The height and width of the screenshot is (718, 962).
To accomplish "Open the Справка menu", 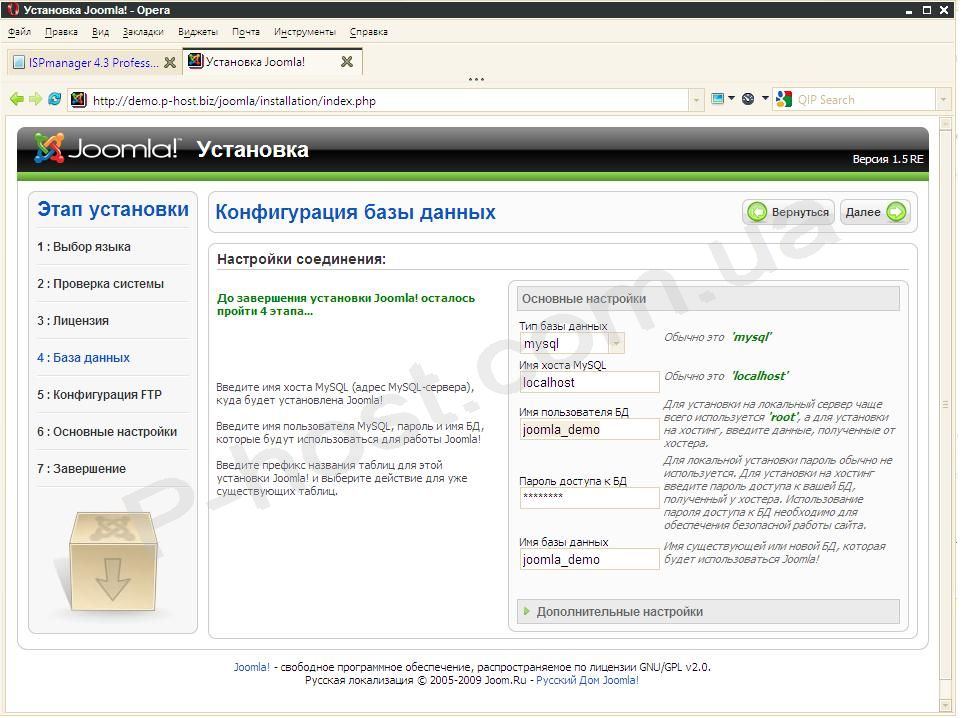I will point(369,32).
